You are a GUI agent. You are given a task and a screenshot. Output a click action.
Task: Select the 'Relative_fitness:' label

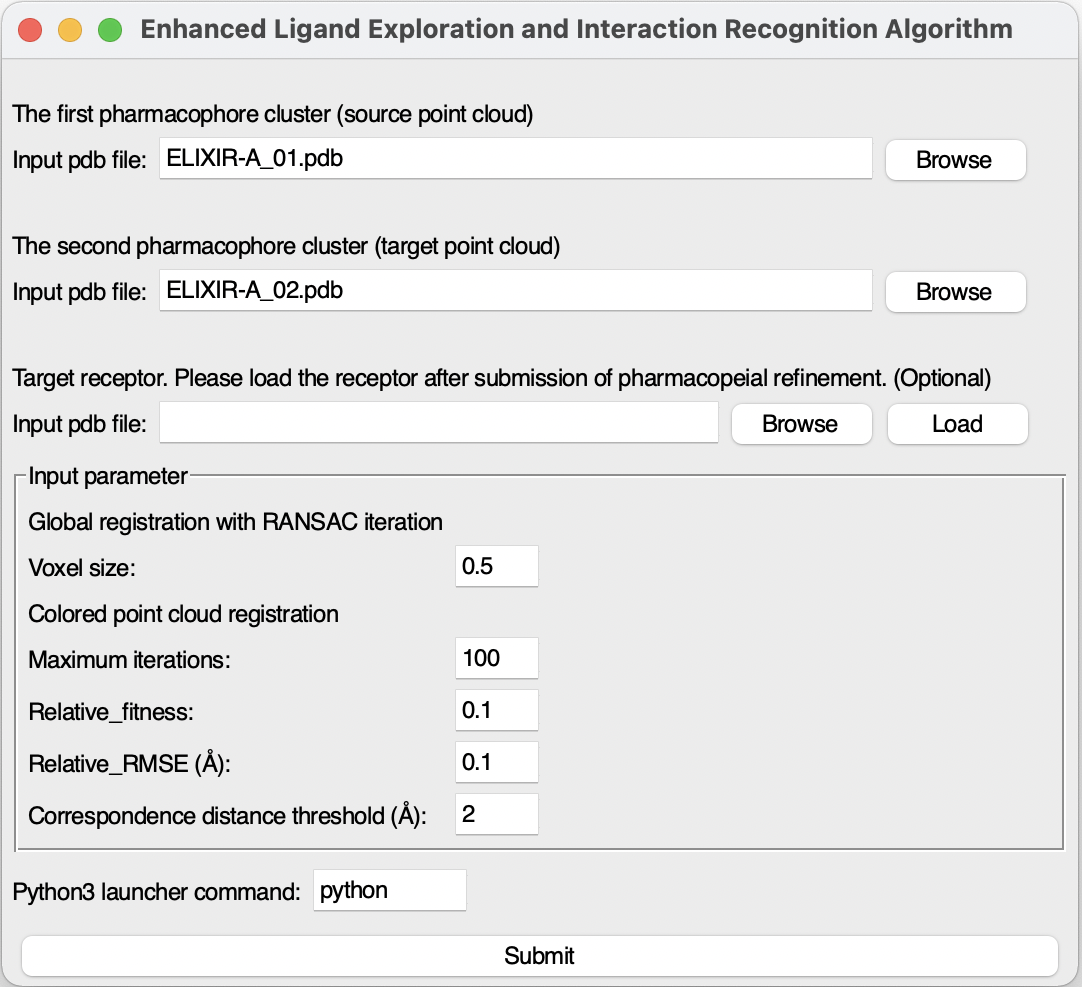pyautogui.click(x=111, y=712)
